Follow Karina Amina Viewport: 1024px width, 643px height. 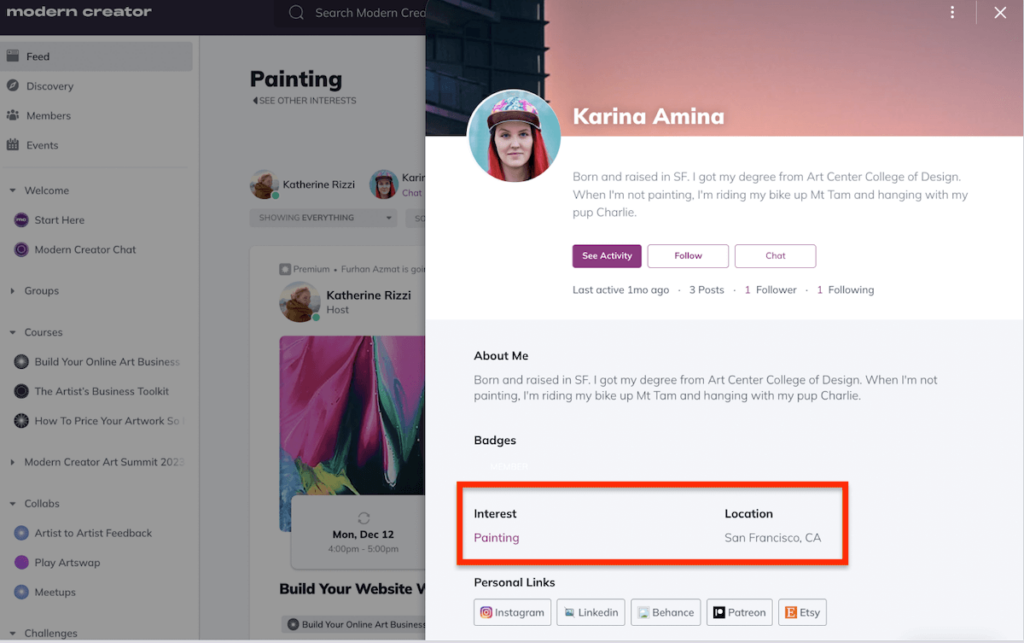(687, 255)
